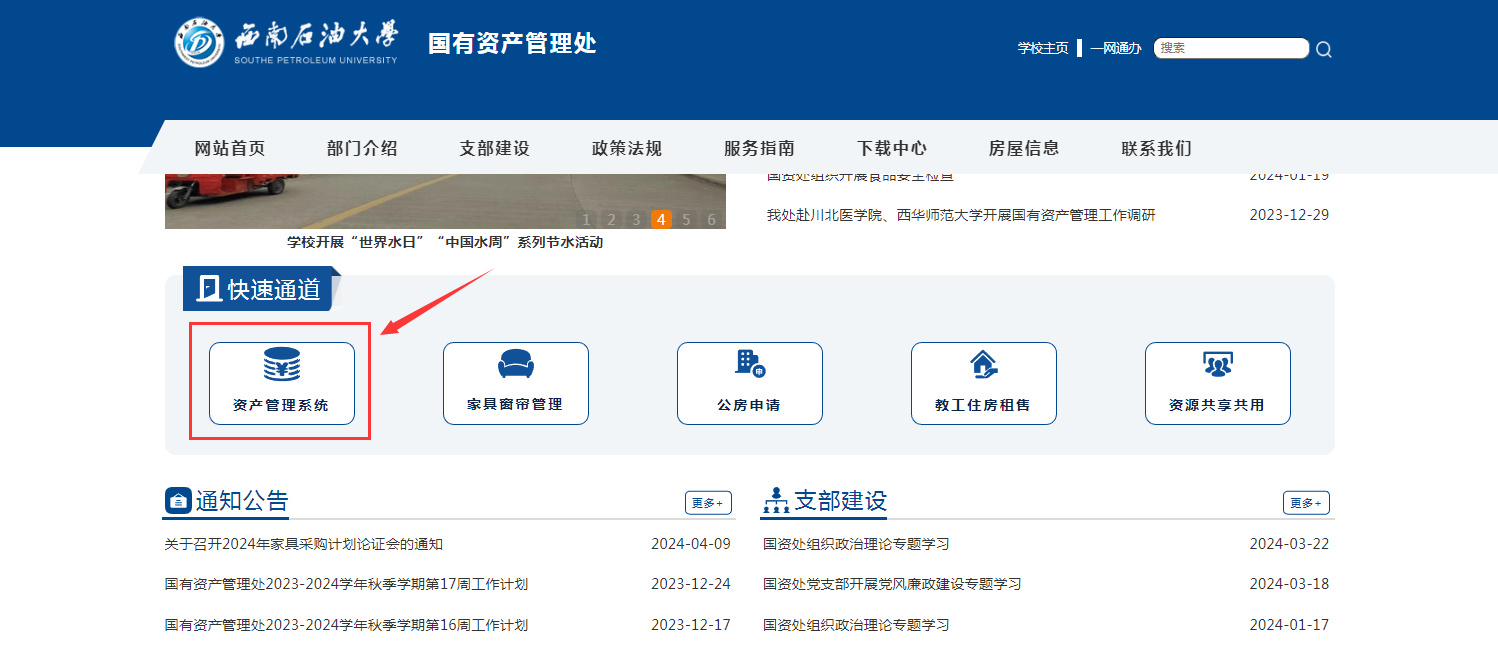1498x651 pixels.
Task: Open the 学校主页 link
Action: click(x=1043, y=48)
